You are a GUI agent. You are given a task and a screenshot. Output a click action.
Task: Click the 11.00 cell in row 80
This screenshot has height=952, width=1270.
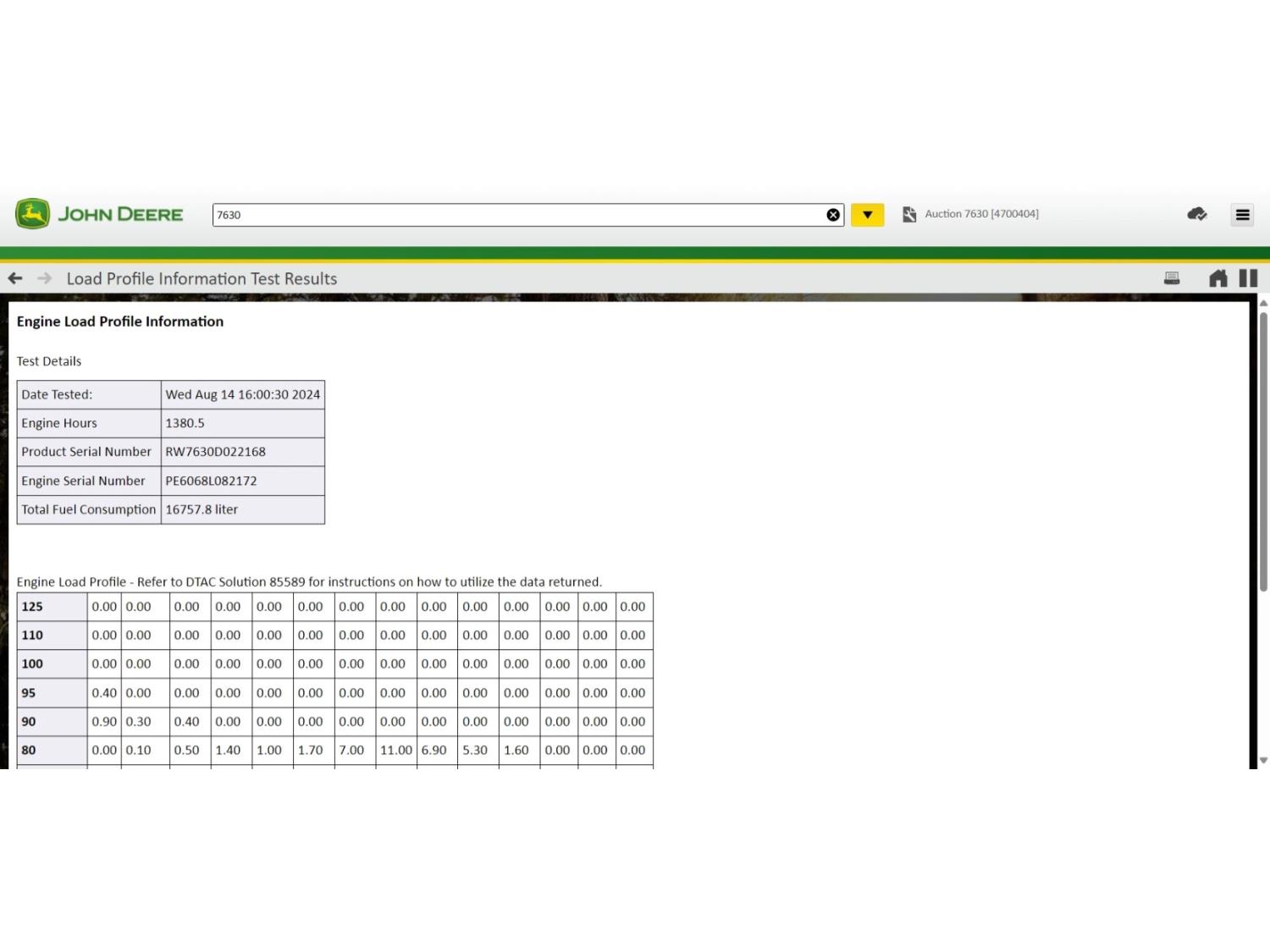[395, 751]
